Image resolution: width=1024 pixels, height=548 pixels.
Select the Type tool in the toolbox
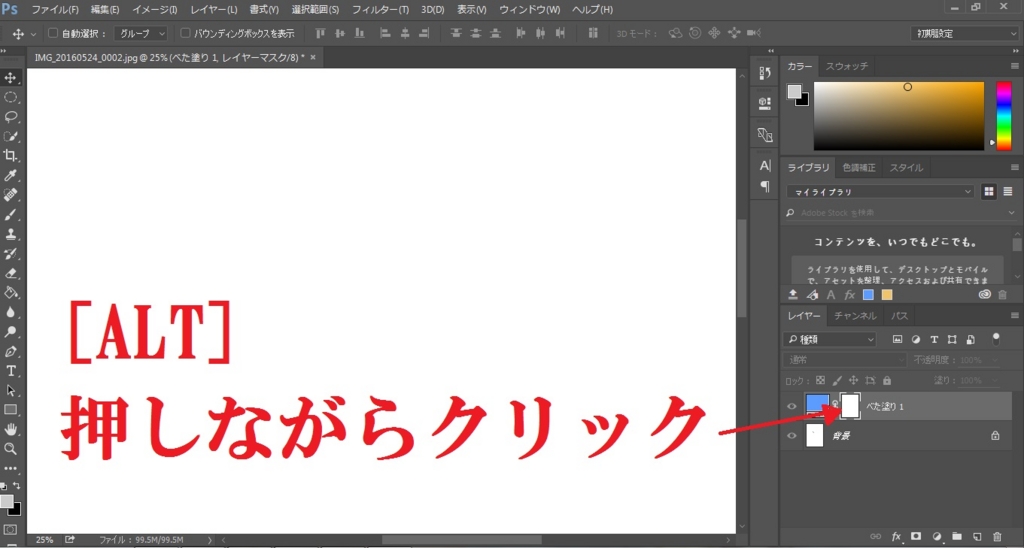[10, 371]
